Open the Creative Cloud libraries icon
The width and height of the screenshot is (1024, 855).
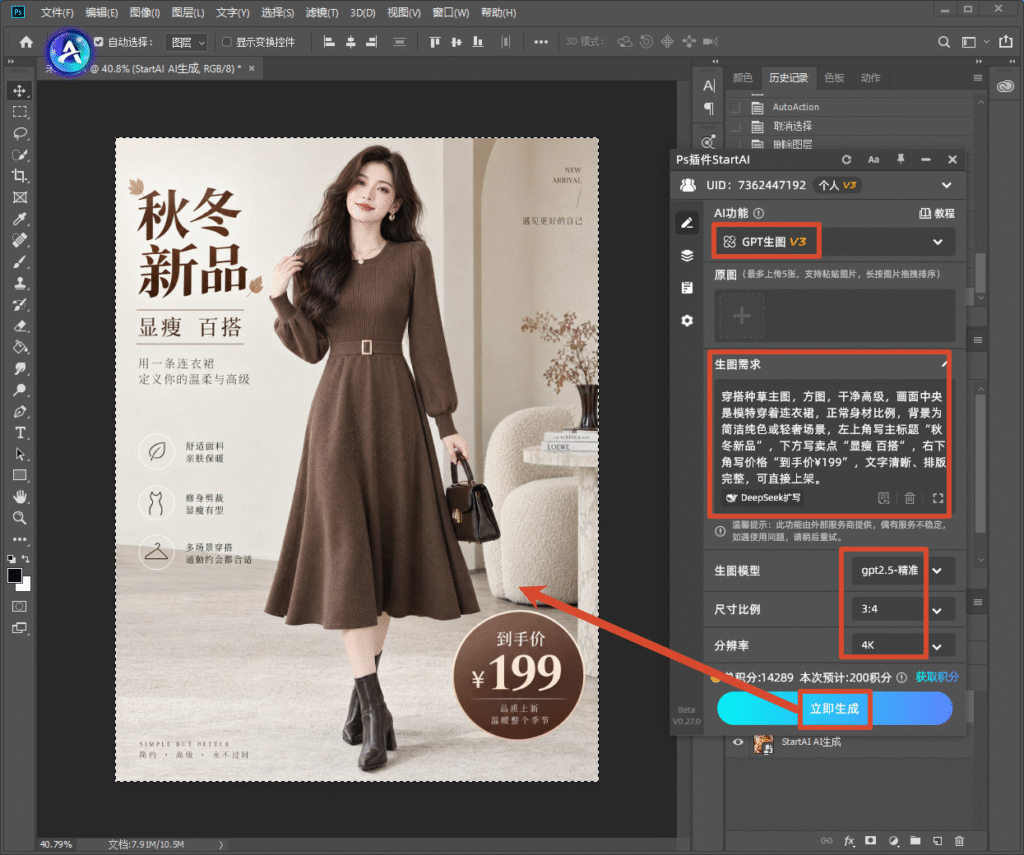pyautogui.click(x=1006, y=86)
